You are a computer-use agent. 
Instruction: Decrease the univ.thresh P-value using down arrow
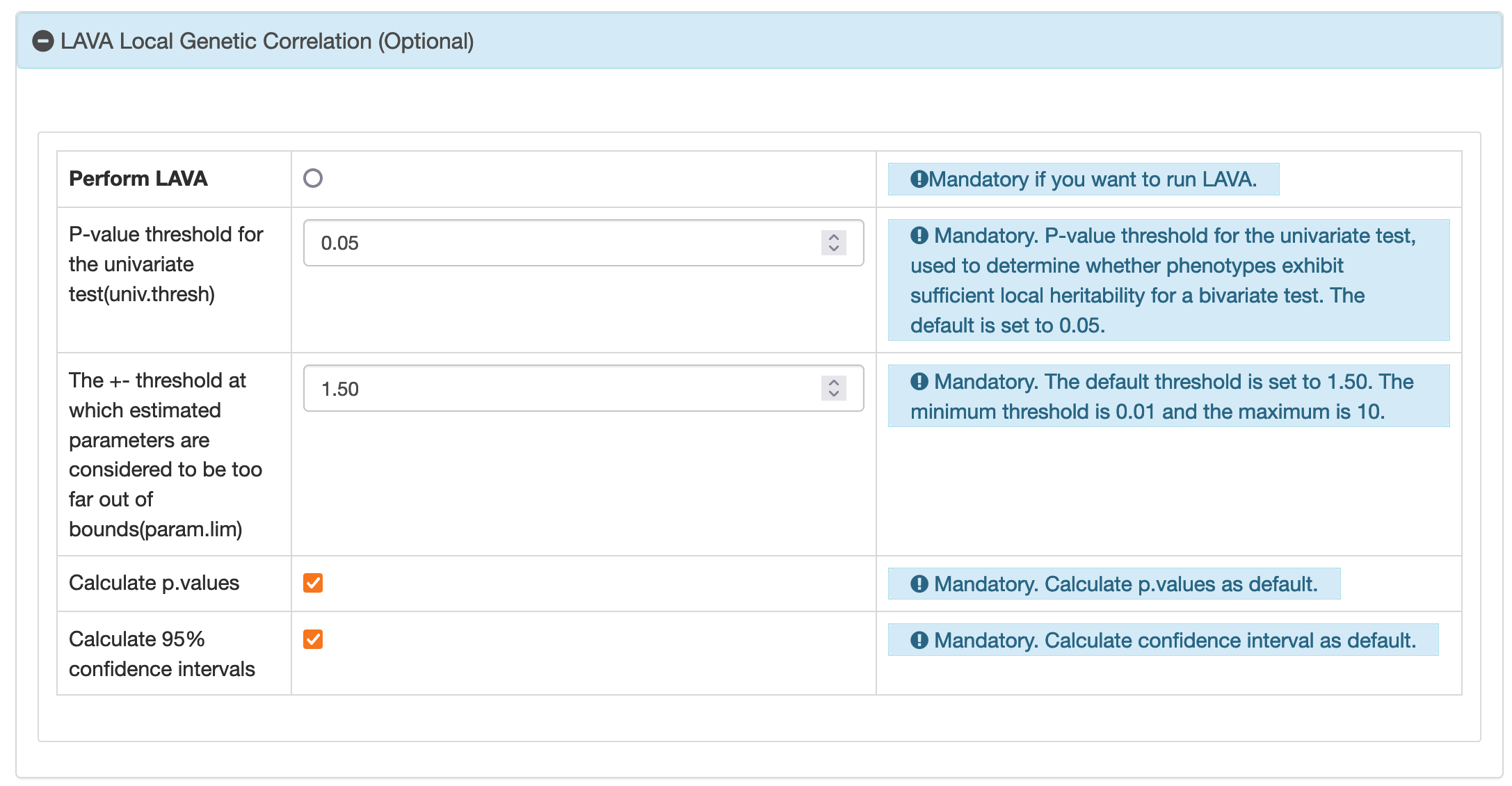pyautogui.click(x=834, y=248)
